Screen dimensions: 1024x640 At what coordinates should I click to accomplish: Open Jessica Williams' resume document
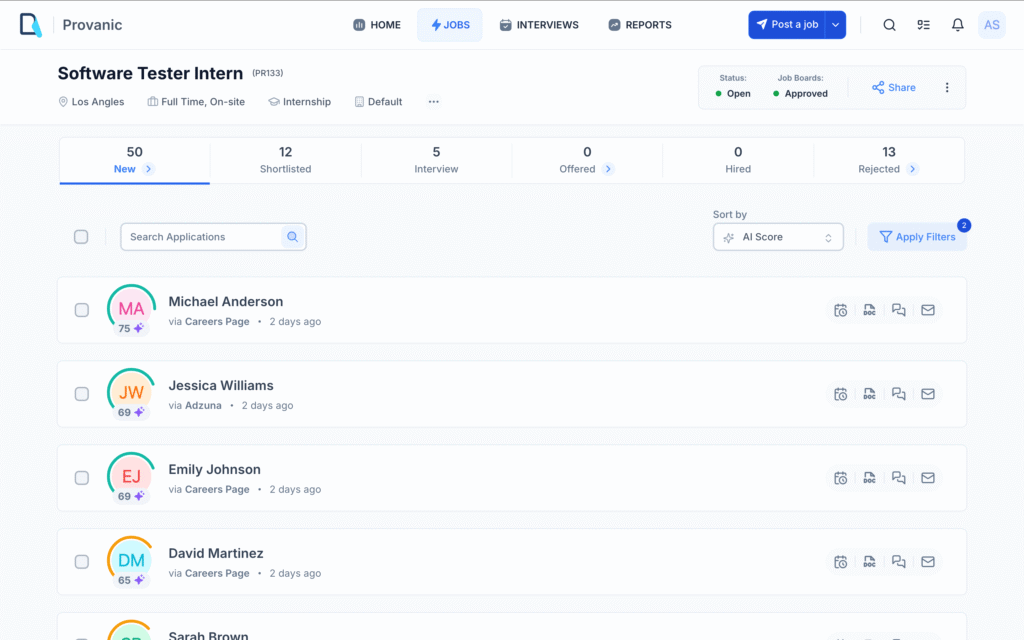[x=870, y=394]
